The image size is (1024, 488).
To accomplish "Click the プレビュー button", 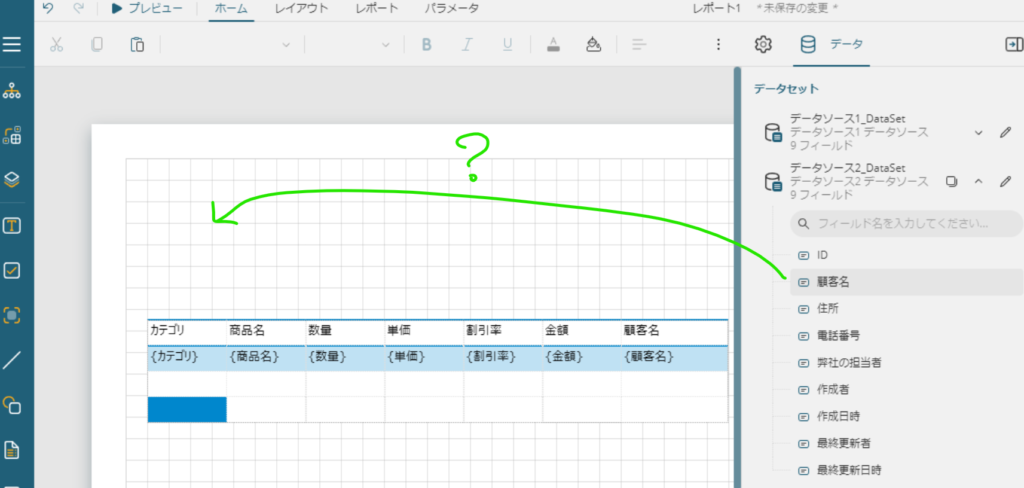I will (146, 8).
